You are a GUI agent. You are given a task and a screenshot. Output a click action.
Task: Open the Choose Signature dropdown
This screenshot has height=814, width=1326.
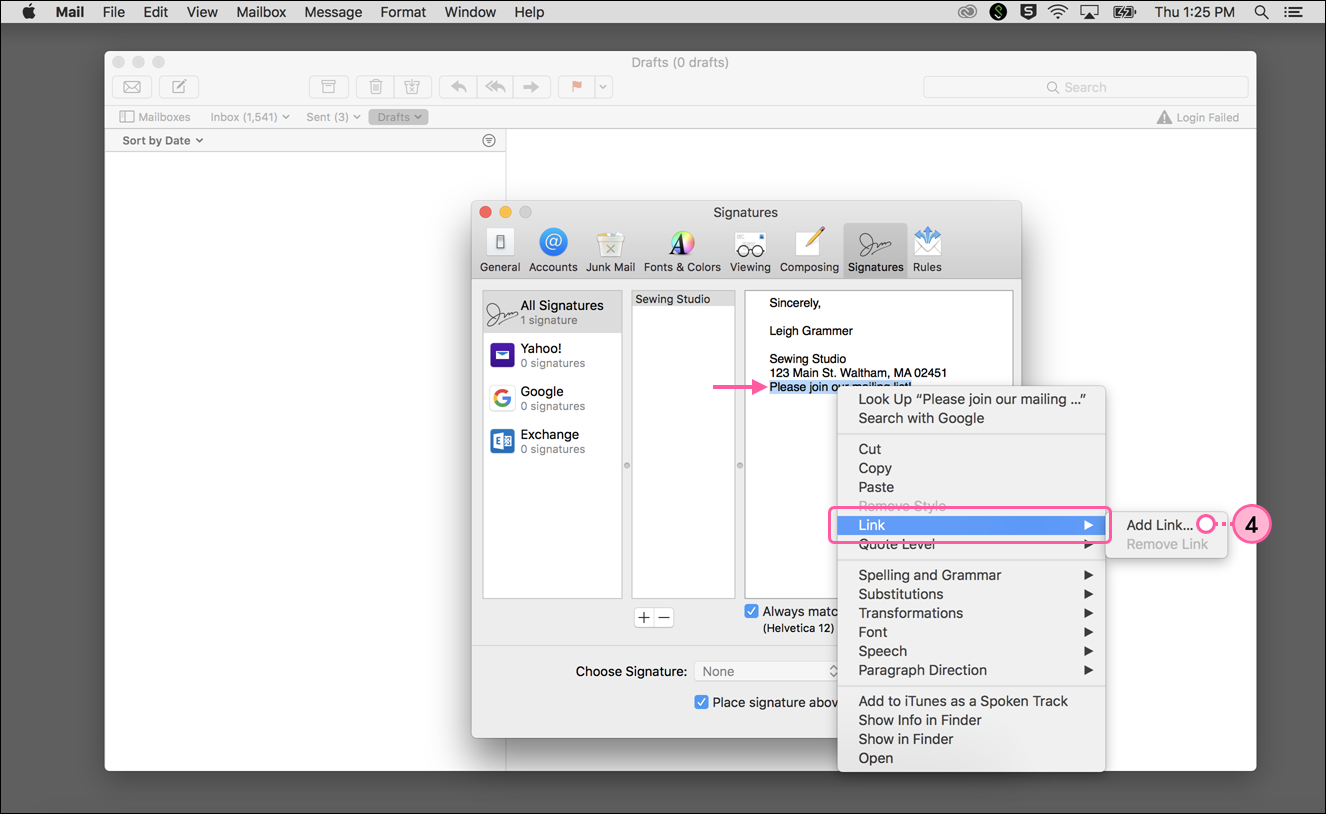tap(768, 671)
